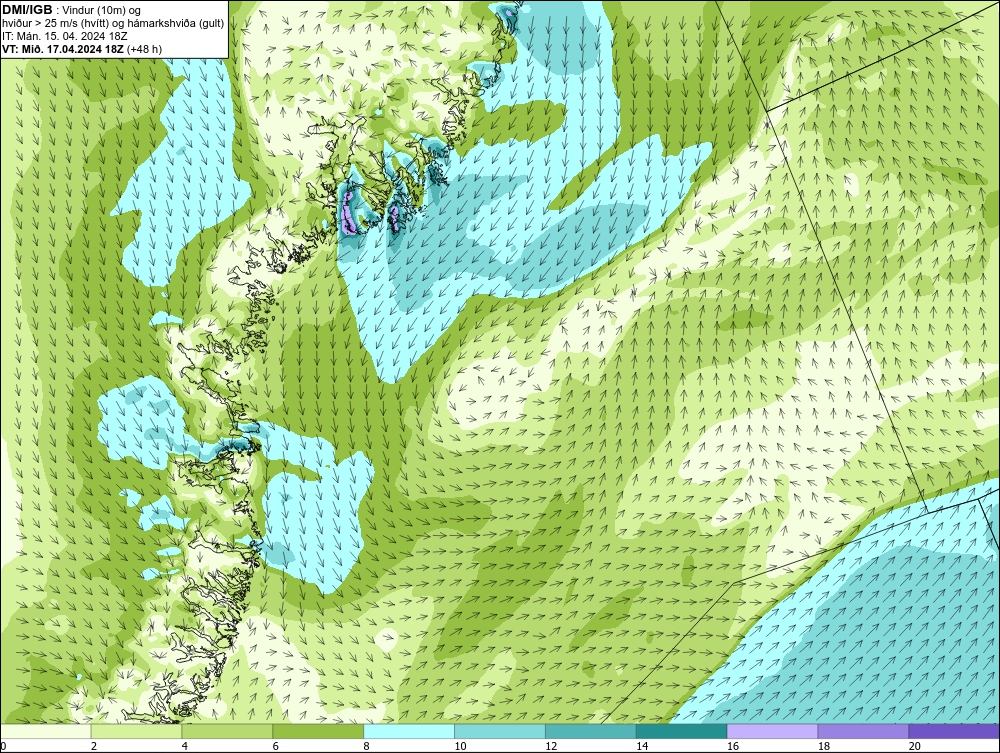Click the '(+48 h)' forecast offset text
The width and height of the screenshot is (1000, 753).
coord(145,49)
